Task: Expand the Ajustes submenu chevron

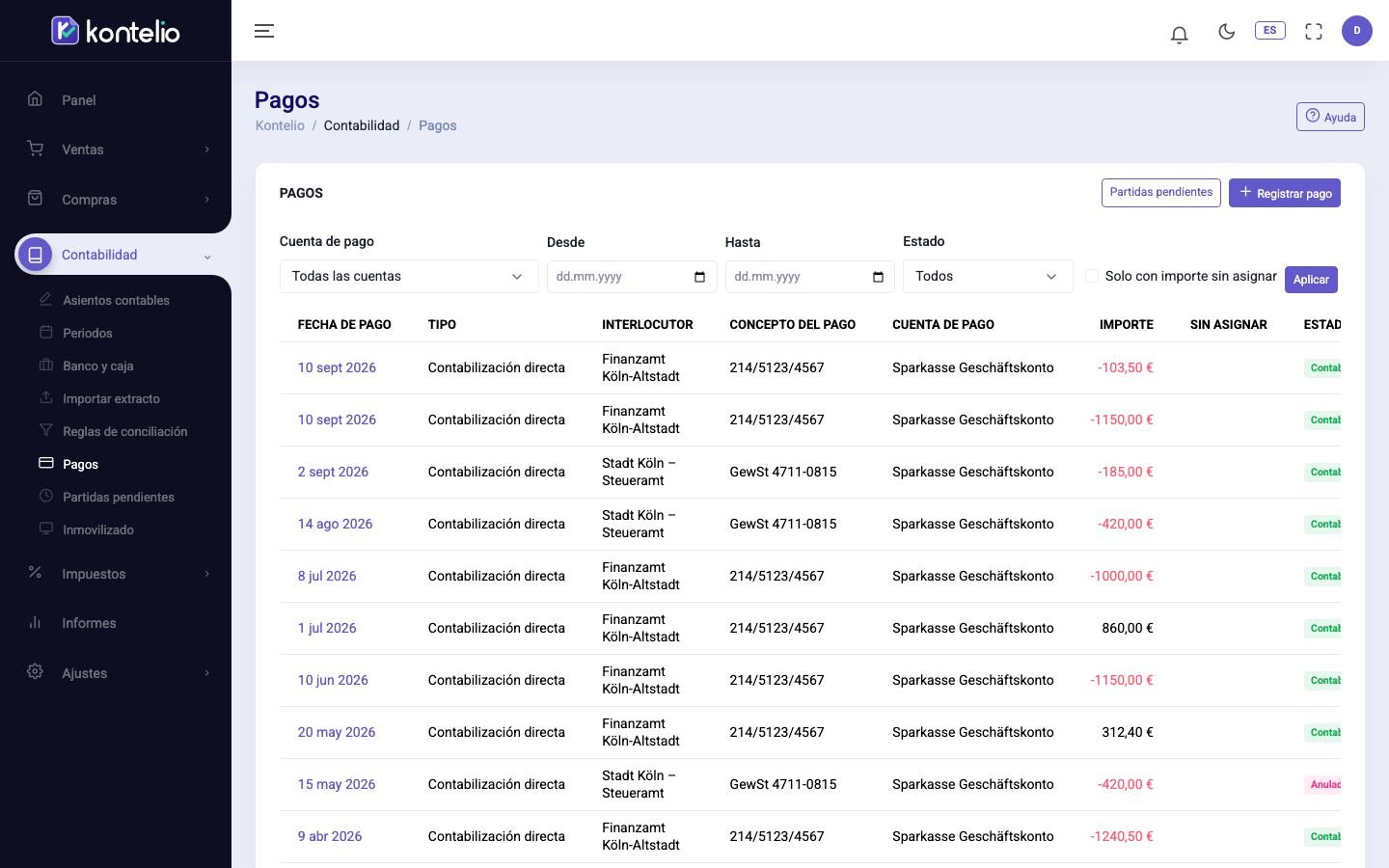Action: click(206, 673)
